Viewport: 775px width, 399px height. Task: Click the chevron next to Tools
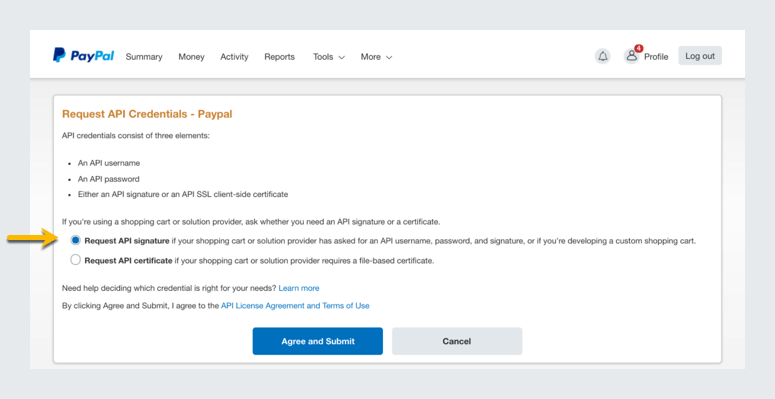342,57
